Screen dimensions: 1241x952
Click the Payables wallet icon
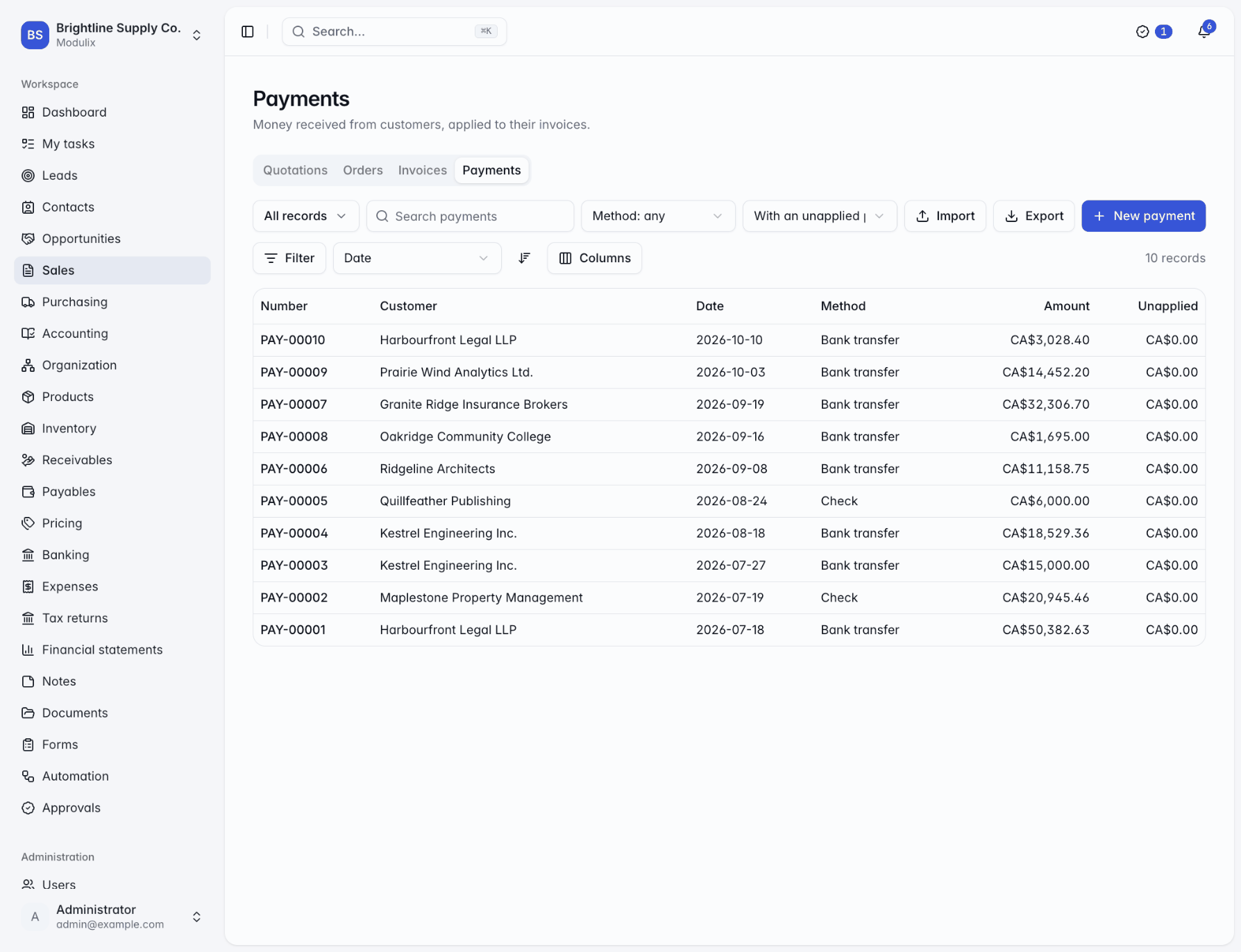click(x=28, y=491)
